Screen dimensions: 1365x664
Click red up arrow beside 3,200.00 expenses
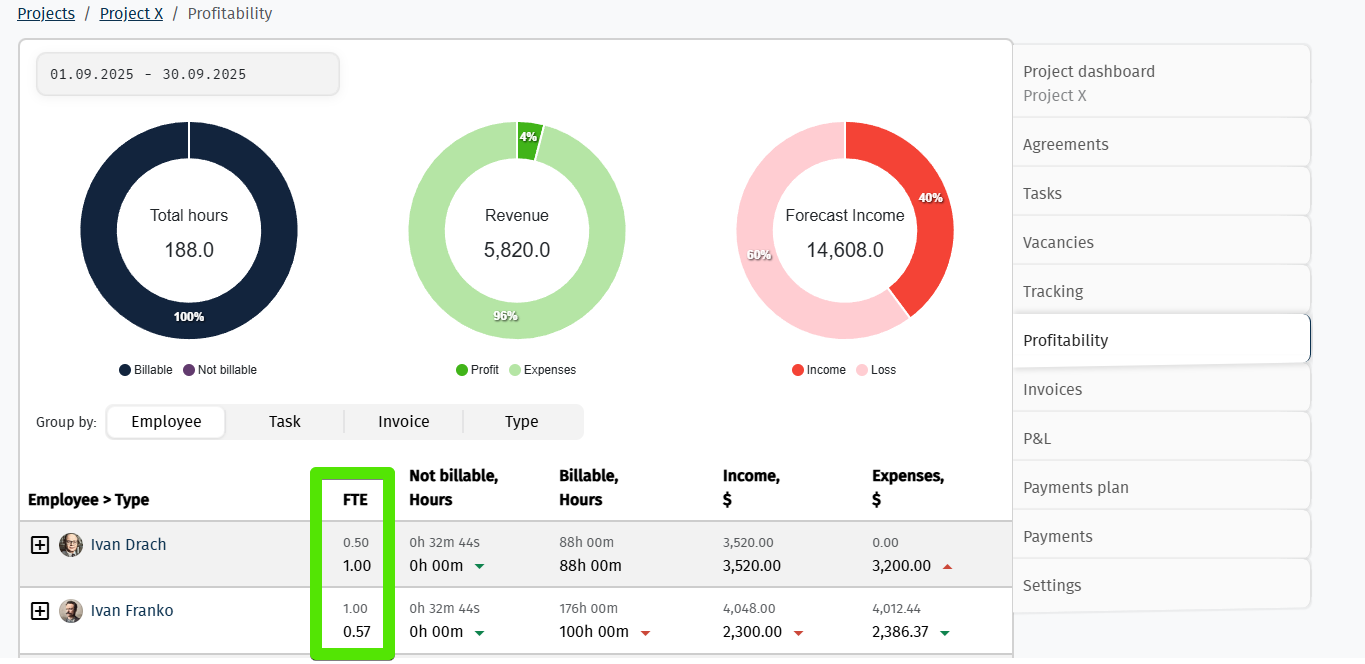click(947, 567)
